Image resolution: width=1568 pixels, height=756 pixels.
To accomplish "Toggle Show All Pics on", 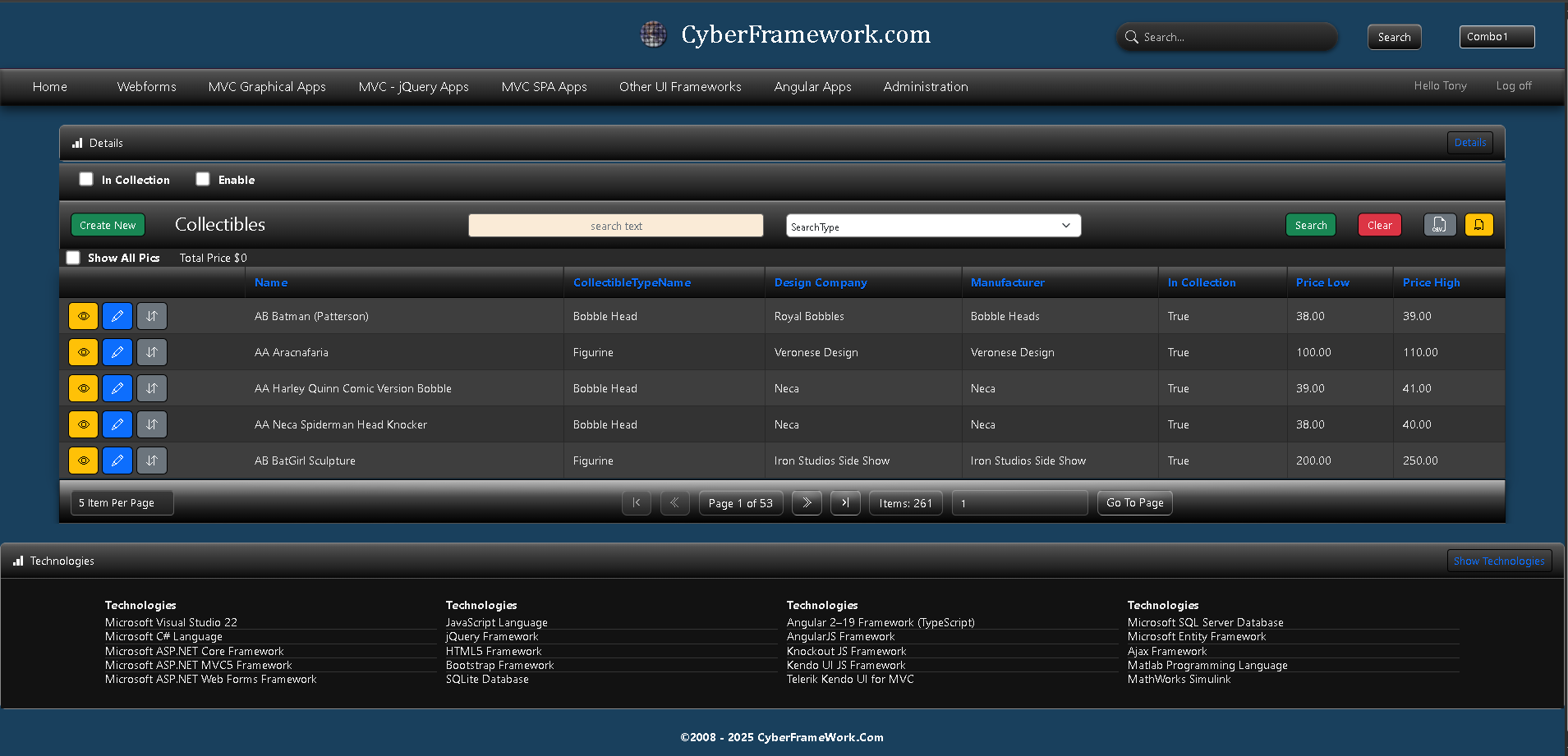I will click(x=72, y=257).
